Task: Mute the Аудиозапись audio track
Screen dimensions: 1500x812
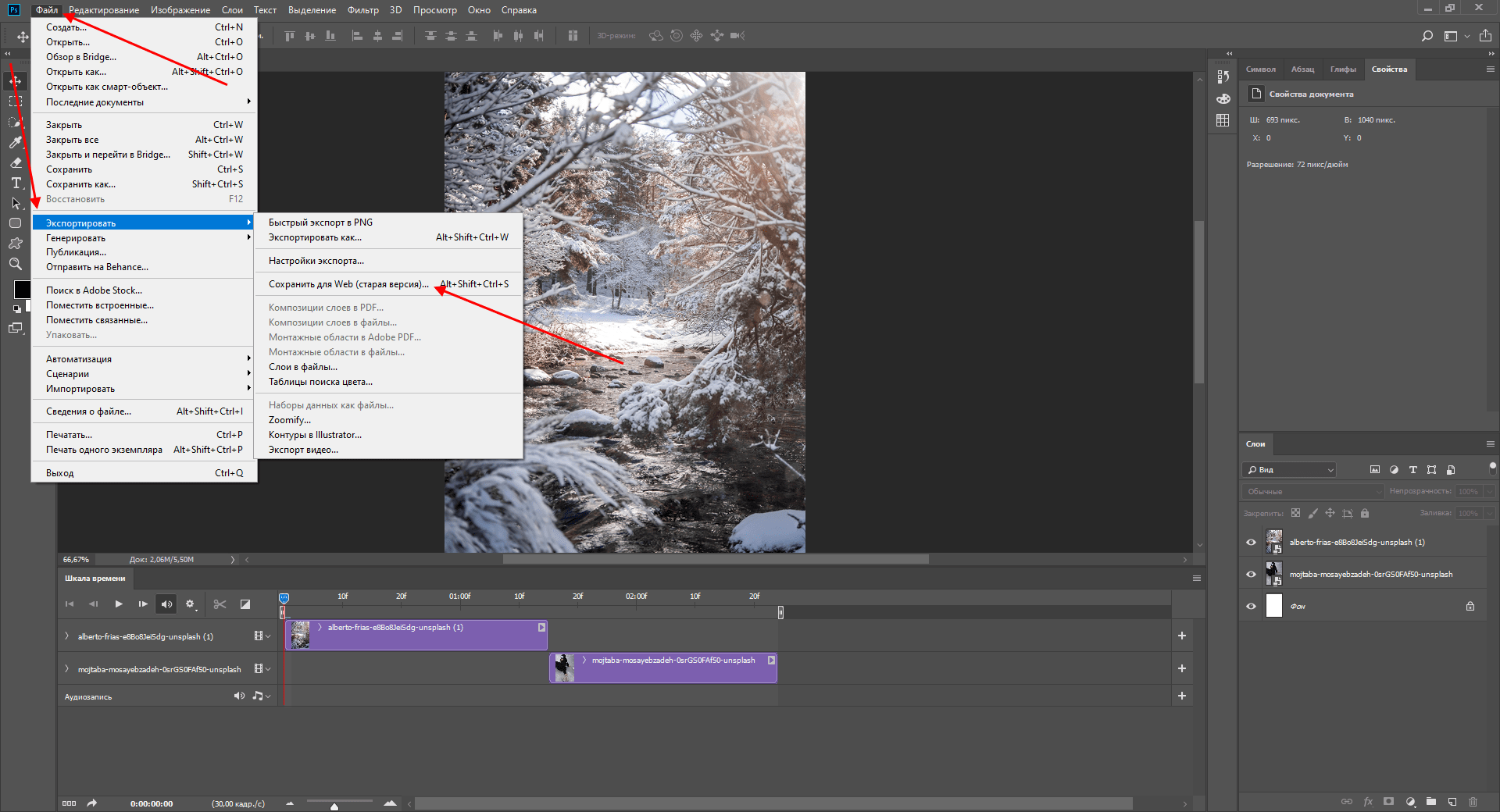Action: 239,696
